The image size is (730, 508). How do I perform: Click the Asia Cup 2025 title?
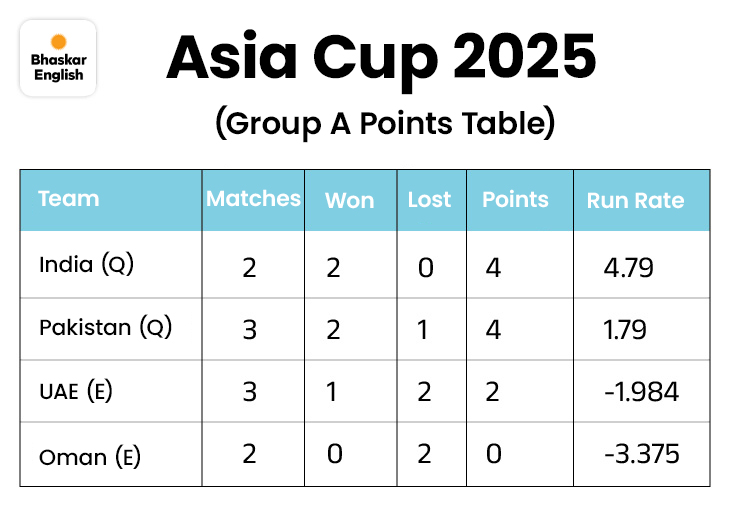click(381, 59)
